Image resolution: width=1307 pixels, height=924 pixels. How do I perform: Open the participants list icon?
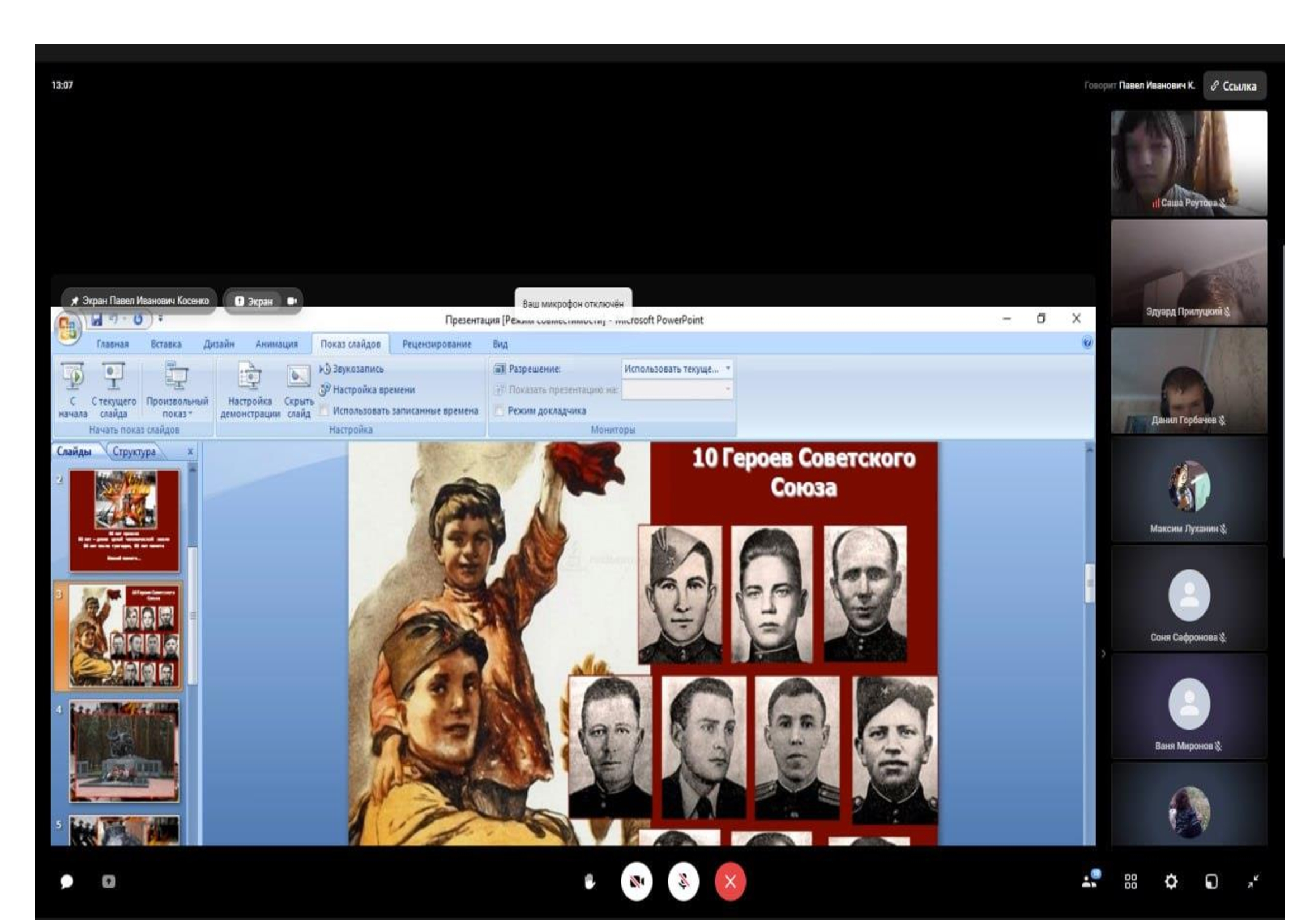1091,880
